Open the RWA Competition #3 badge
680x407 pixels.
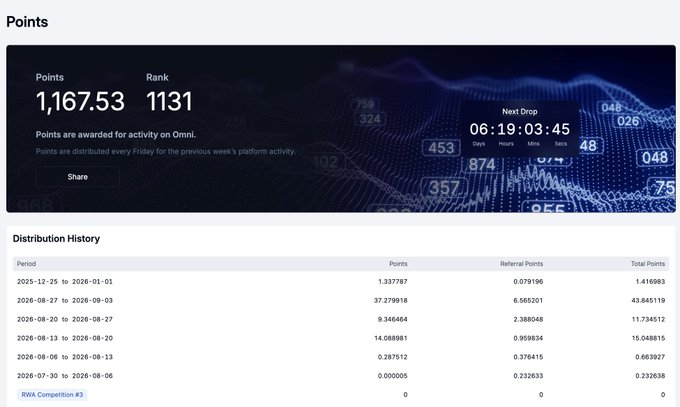coord(52,395)
